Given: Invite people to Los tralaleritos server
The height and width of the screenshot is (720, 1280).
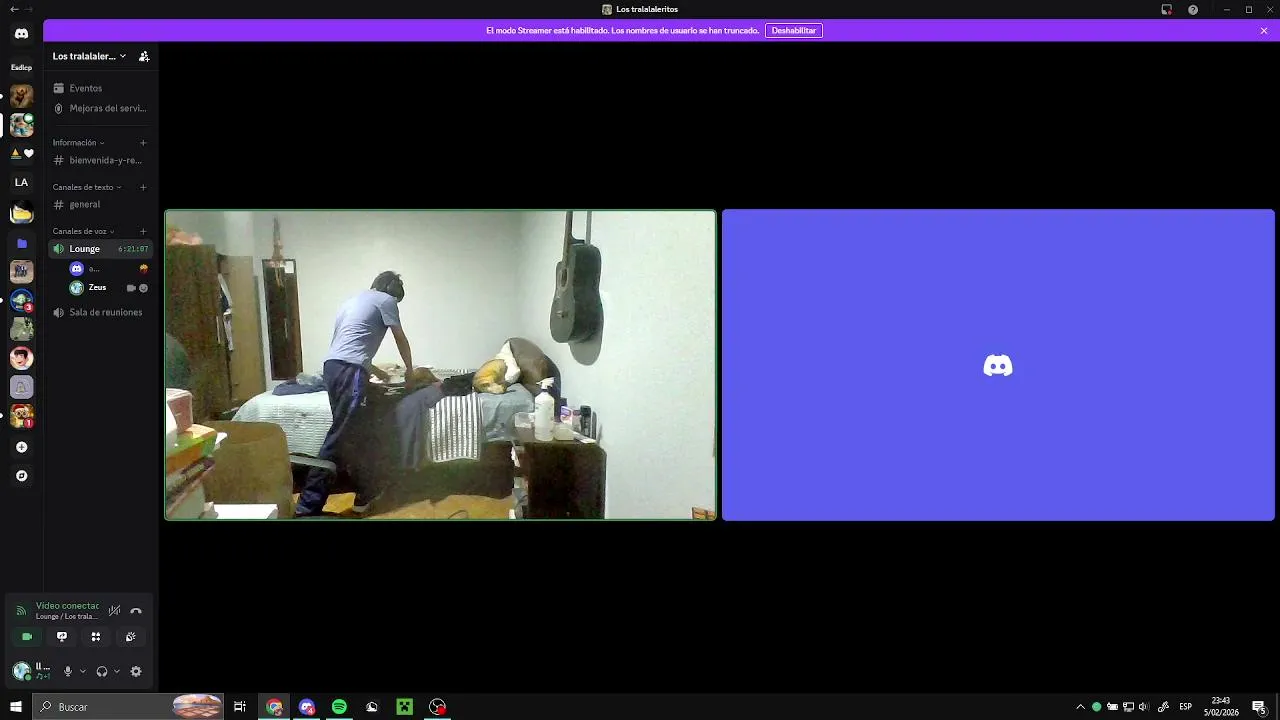Looking at the screenshot, I should (x=144, y=56).
